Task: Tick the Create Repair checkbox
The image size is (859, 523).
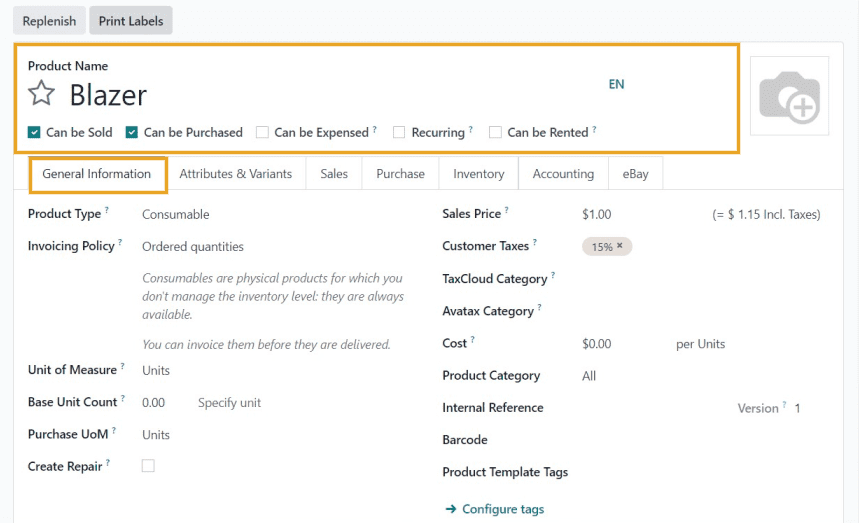Action: (148, 466)
